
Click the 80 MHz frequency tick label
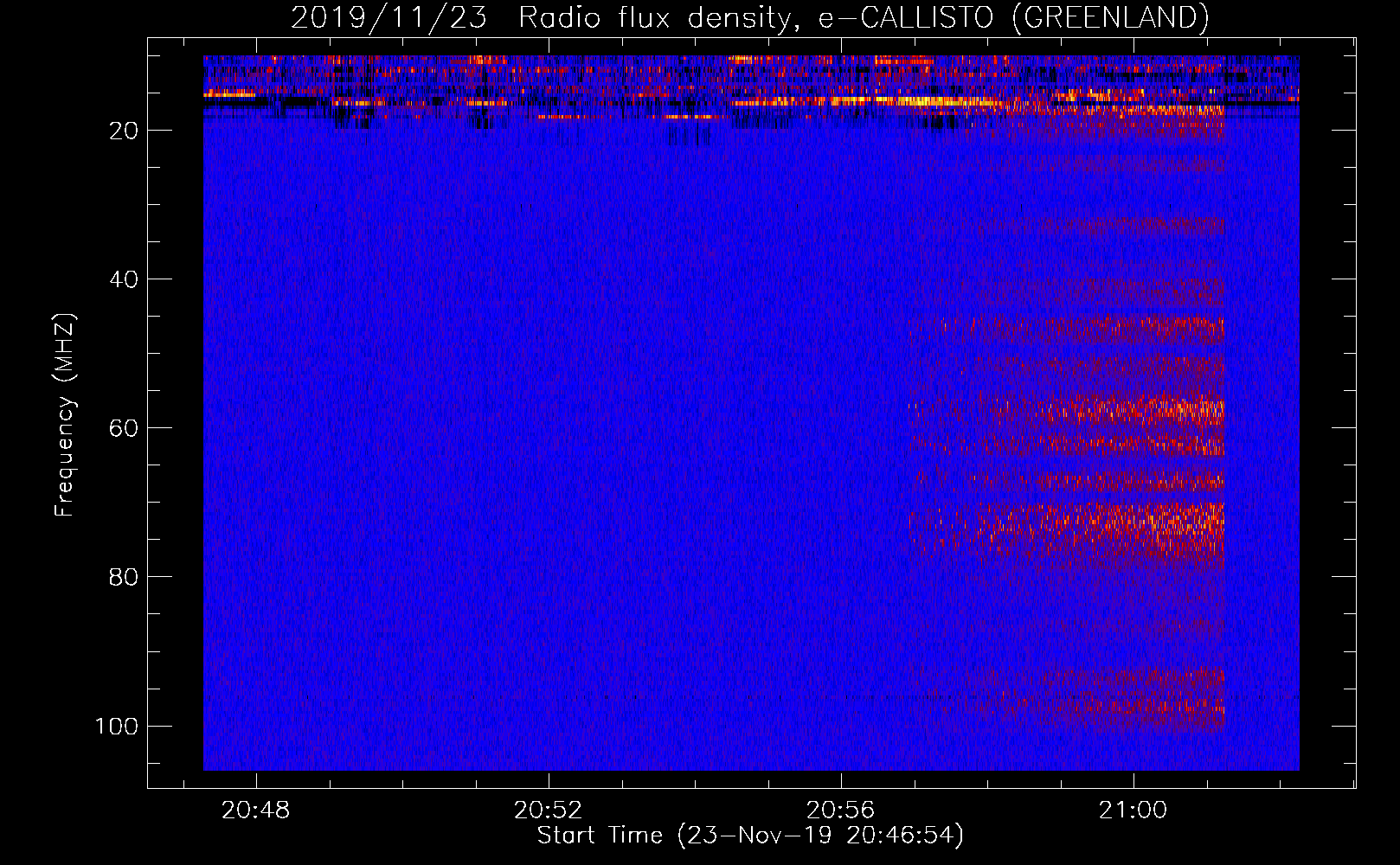pos(124,577)
